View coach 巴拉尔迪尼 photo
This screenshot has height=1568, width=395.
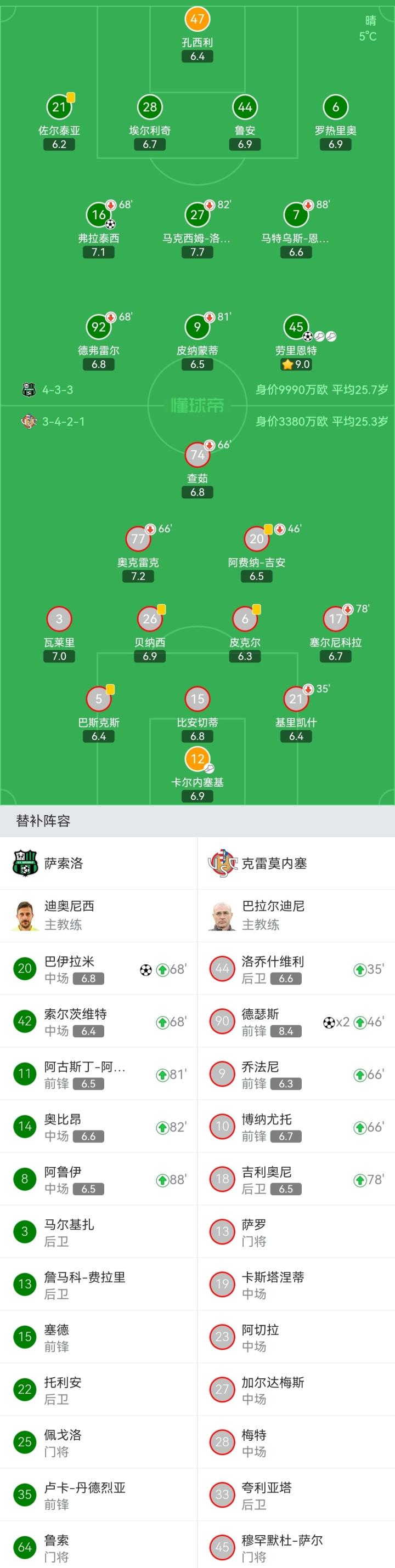pos(222,916)
